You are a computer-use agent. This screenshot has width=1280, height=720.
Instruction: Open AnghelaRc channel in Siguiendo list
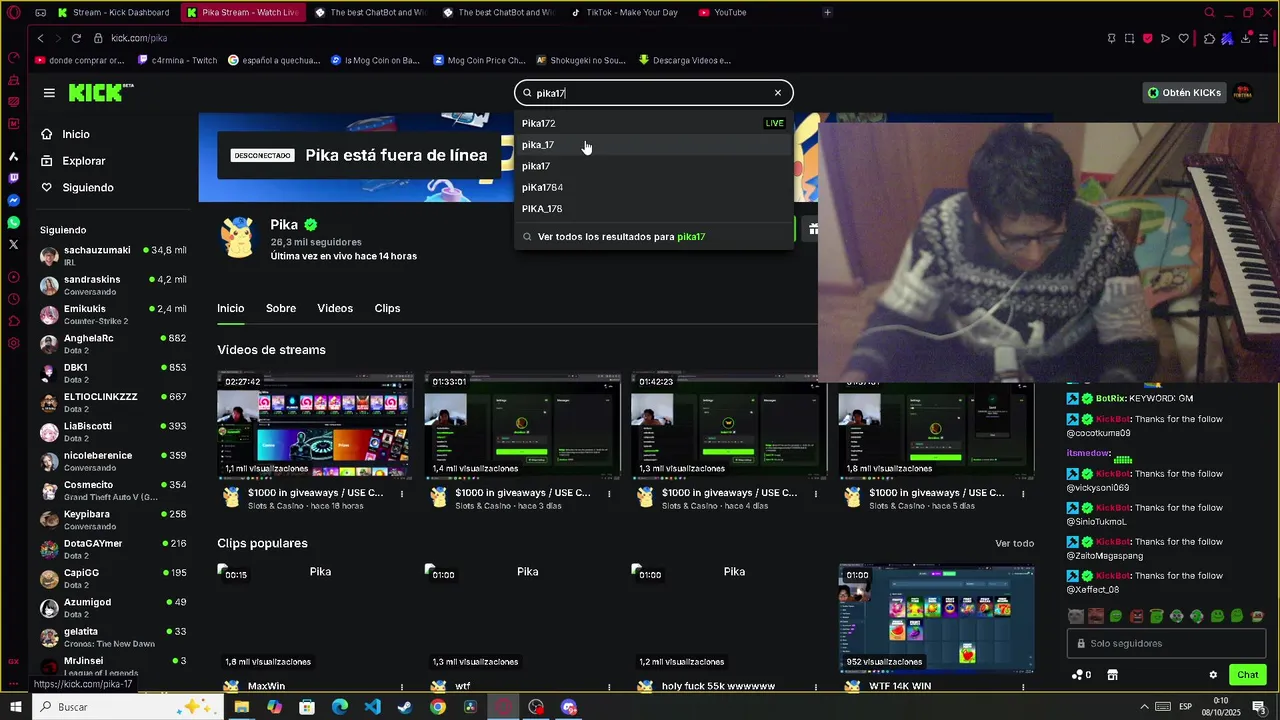113,344
